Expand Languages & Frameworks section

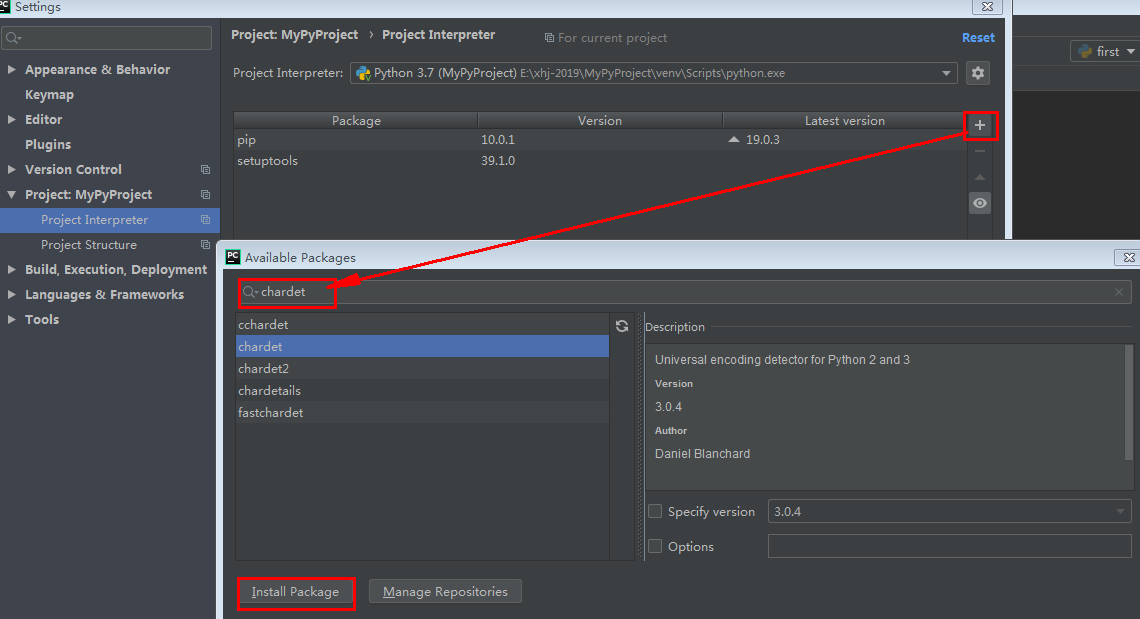tap(12, 295)
